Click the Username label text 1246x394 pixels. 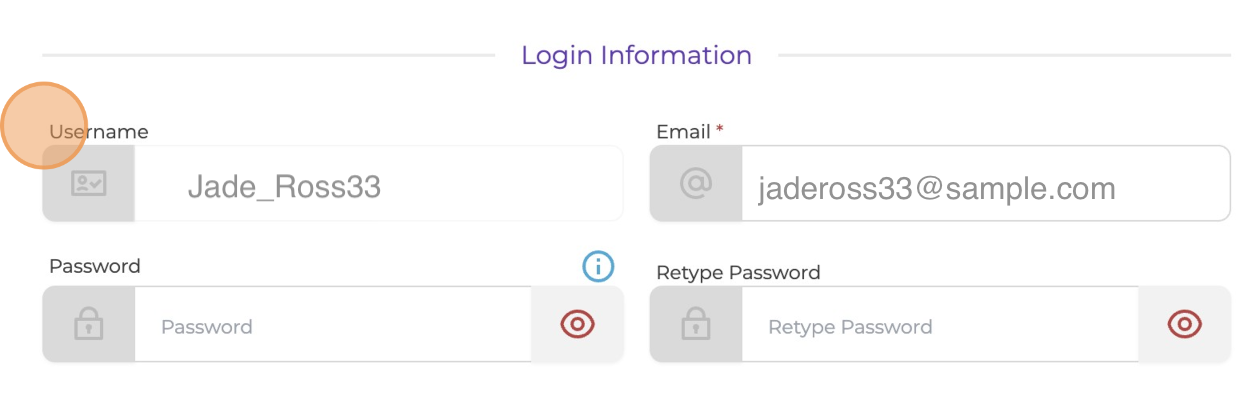tap(99, 132)
